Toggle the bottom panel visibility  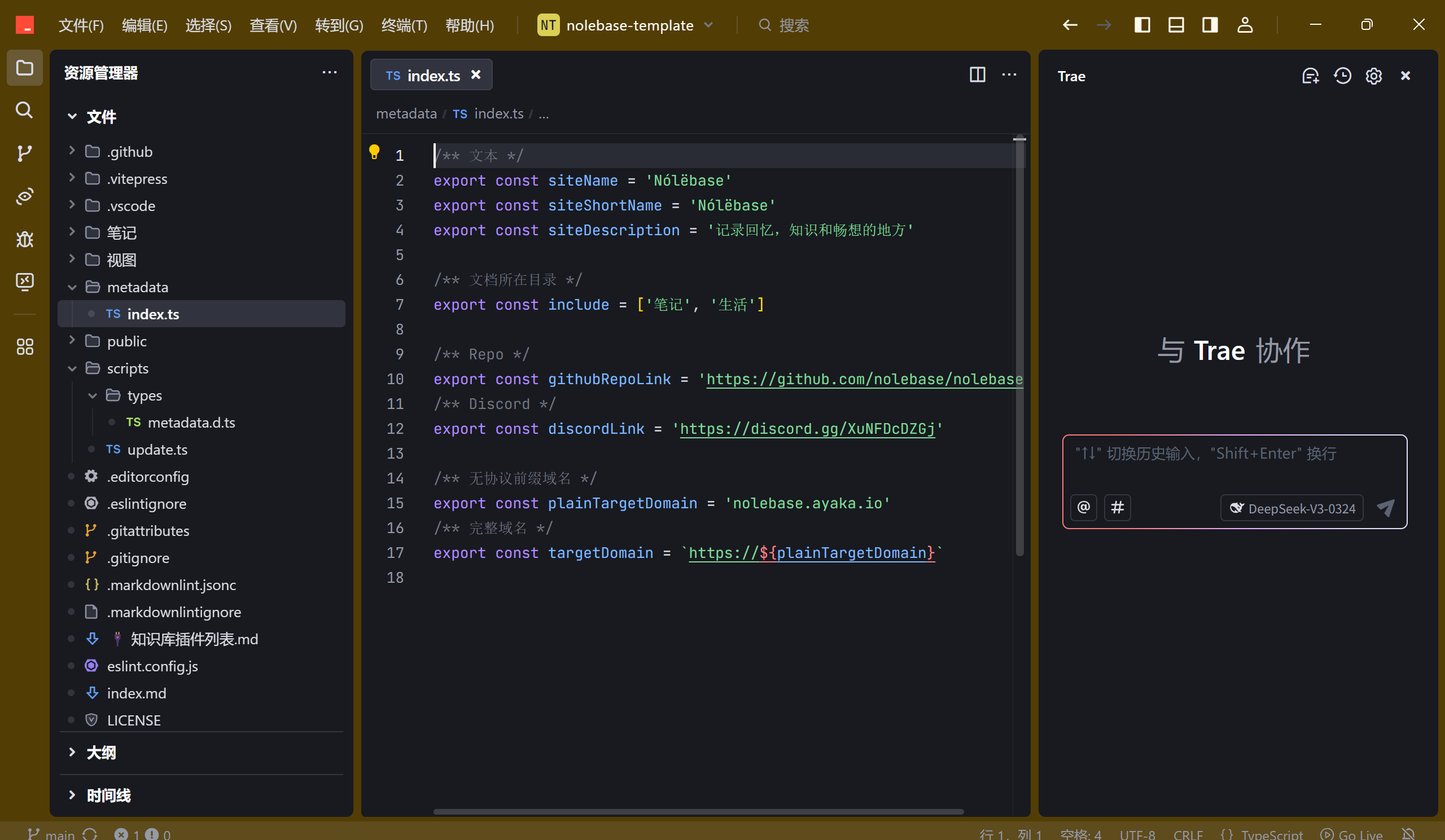(x=1176, y=25)
